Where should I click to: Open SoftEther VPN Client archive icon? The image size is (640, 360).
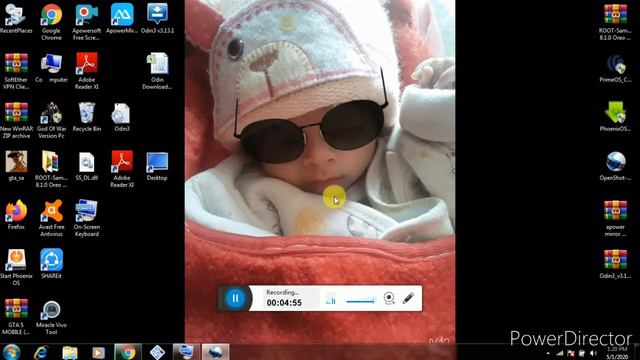coord(16,71)
